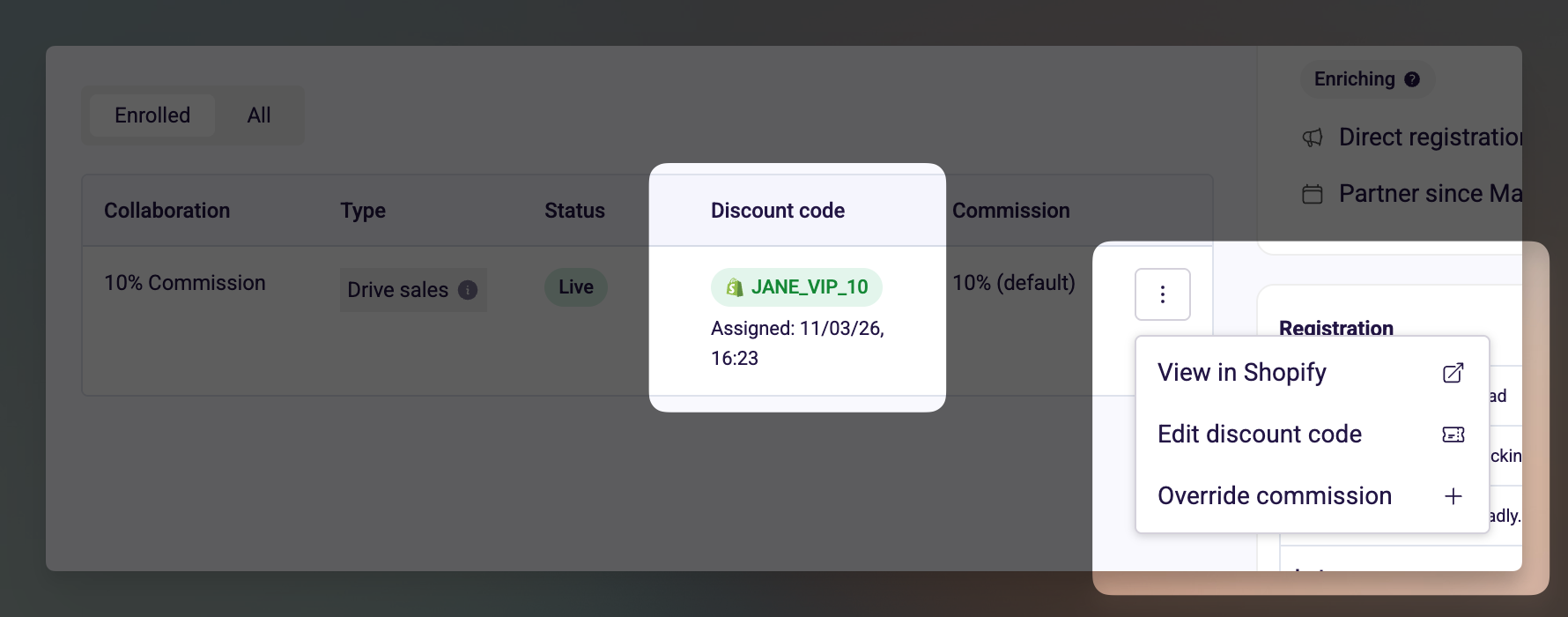Open the help icon next to Enriching badge
This screenshot has height=617, width=1568.
pyautogui.click(x=1413, y=78)
